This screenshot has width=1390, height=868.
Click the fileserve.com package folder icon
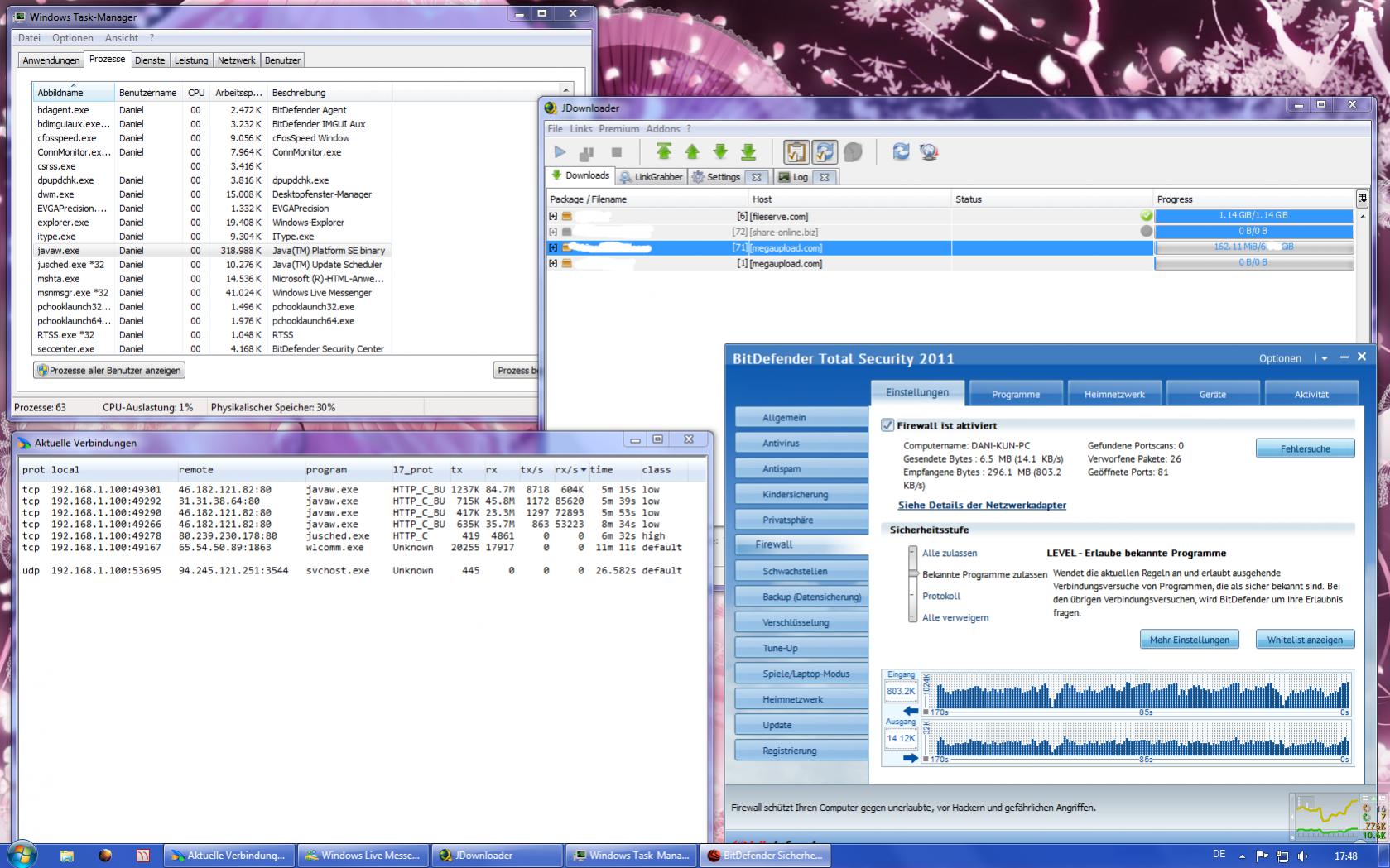(x=567, y=216)
